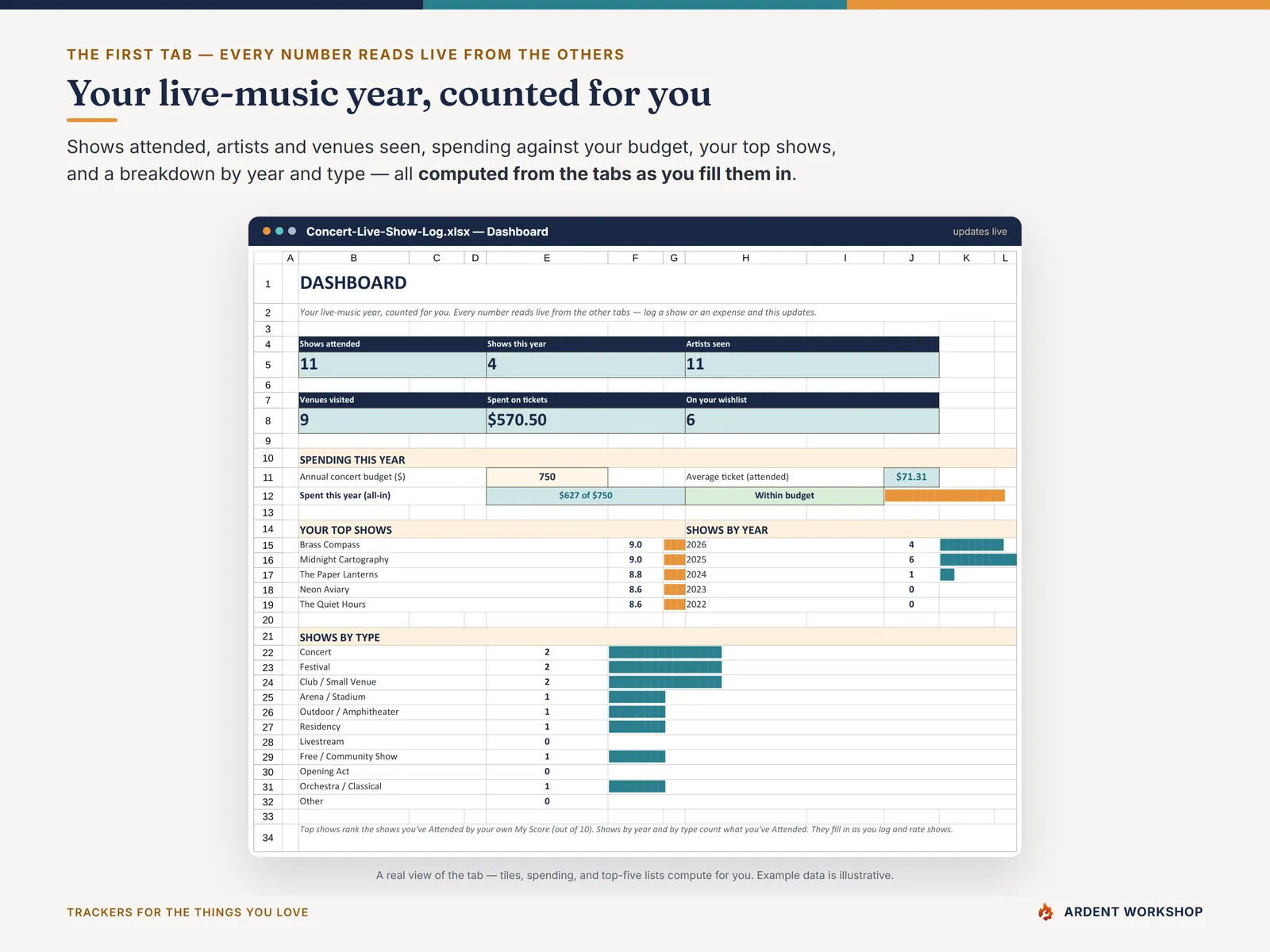The width and height of the screenshot is (1270, 952).
Task: Click the ARDENT WORKSHOP brand text
Action: tap(1133, 912)
